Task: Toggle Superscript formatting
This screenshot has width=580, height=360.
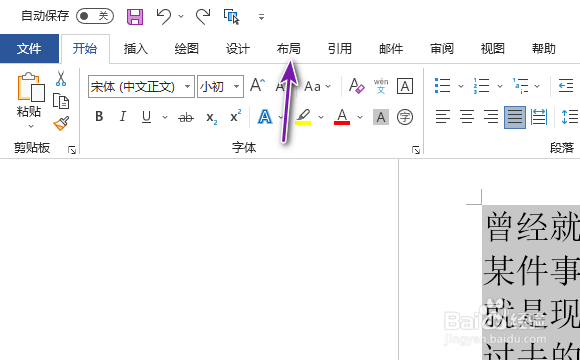Action: [x=236, y=116]
